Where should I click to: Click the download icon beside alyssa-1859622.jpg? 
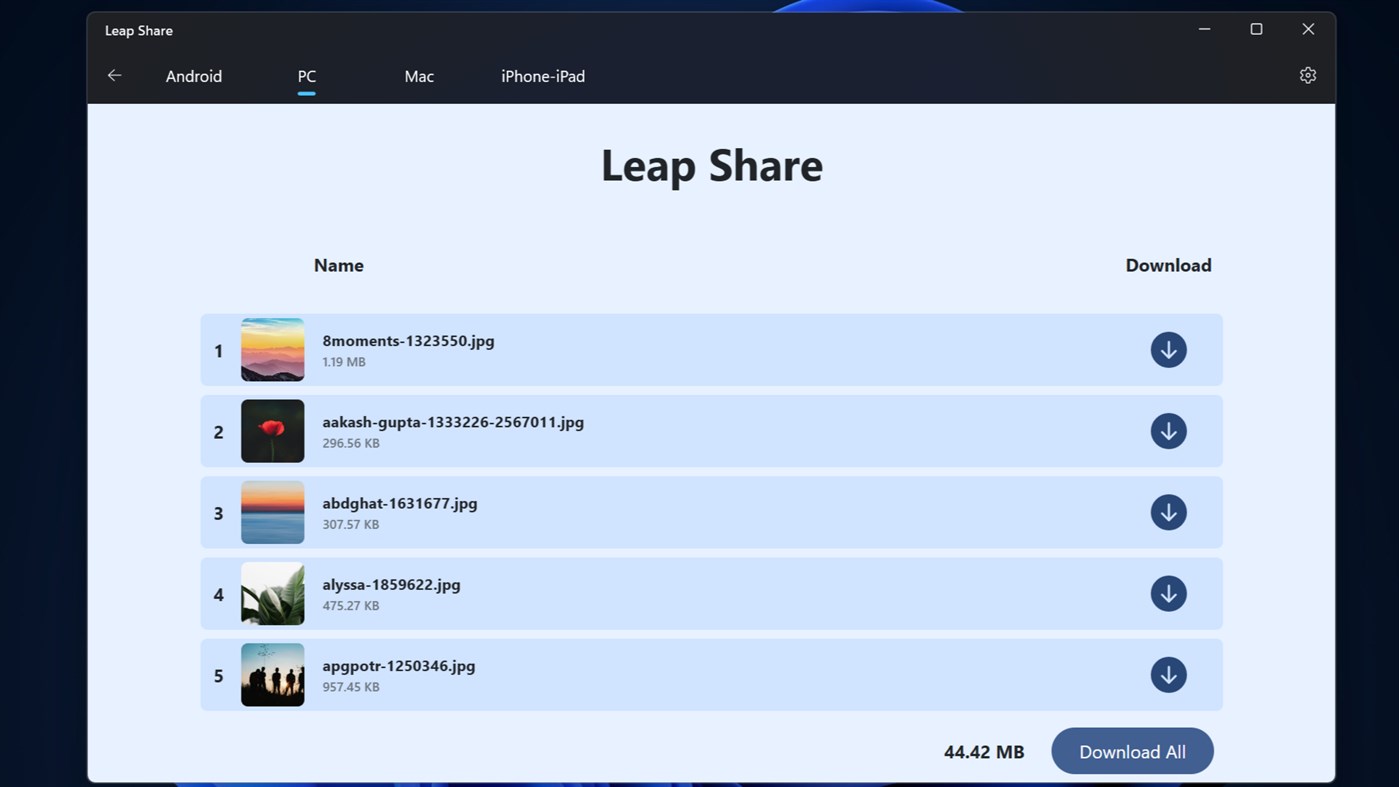tap(1168, 593)
